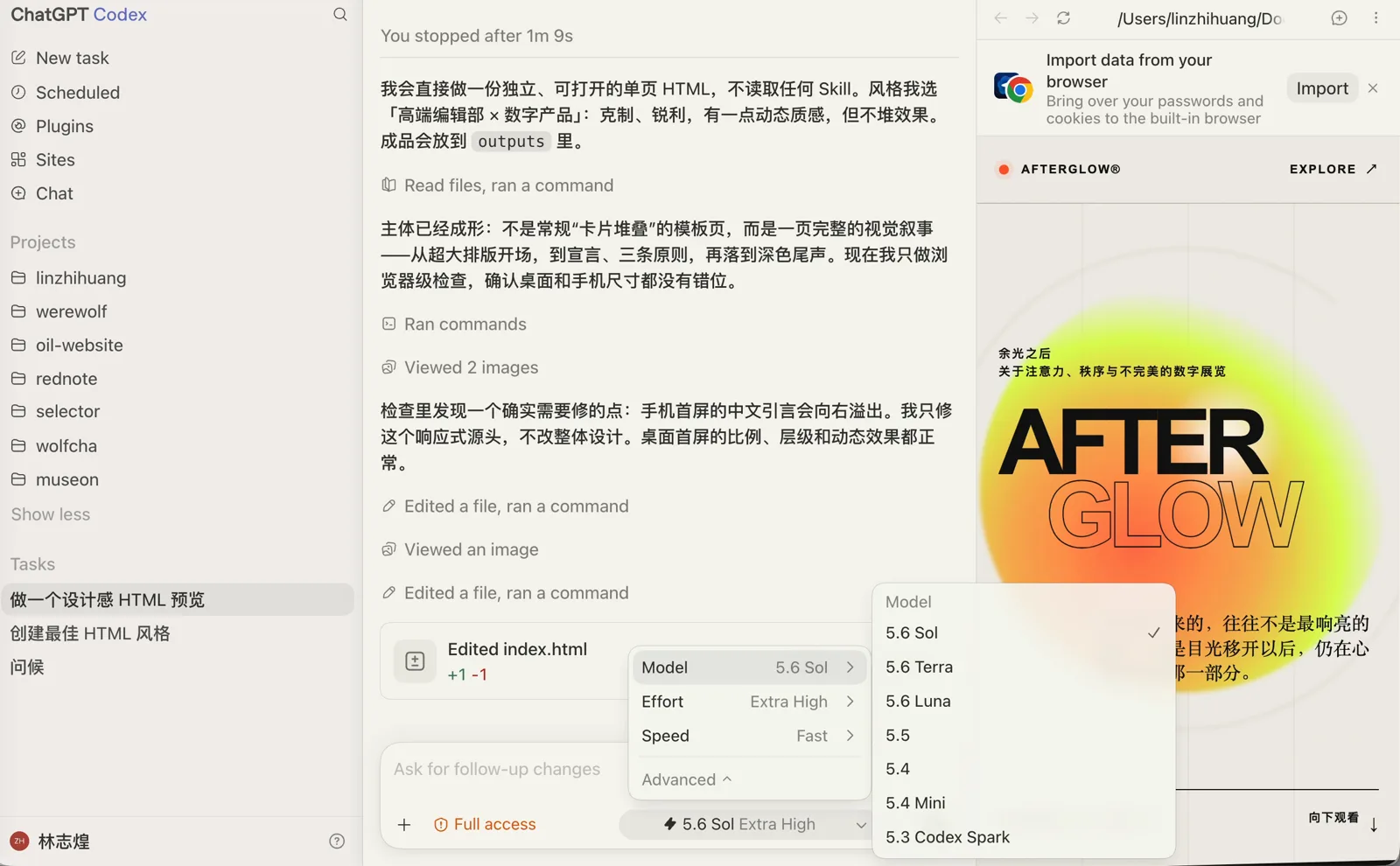Viewport: 1400px width, 866px height.
Task: Choose the 5.3 Codex Spark model
Action: click(1023, 837)
